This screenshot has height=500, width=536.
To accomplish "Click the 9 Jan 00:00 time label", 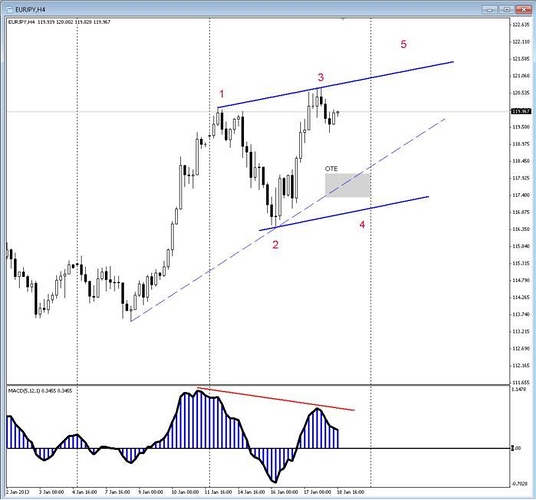I will coord(150,492).
